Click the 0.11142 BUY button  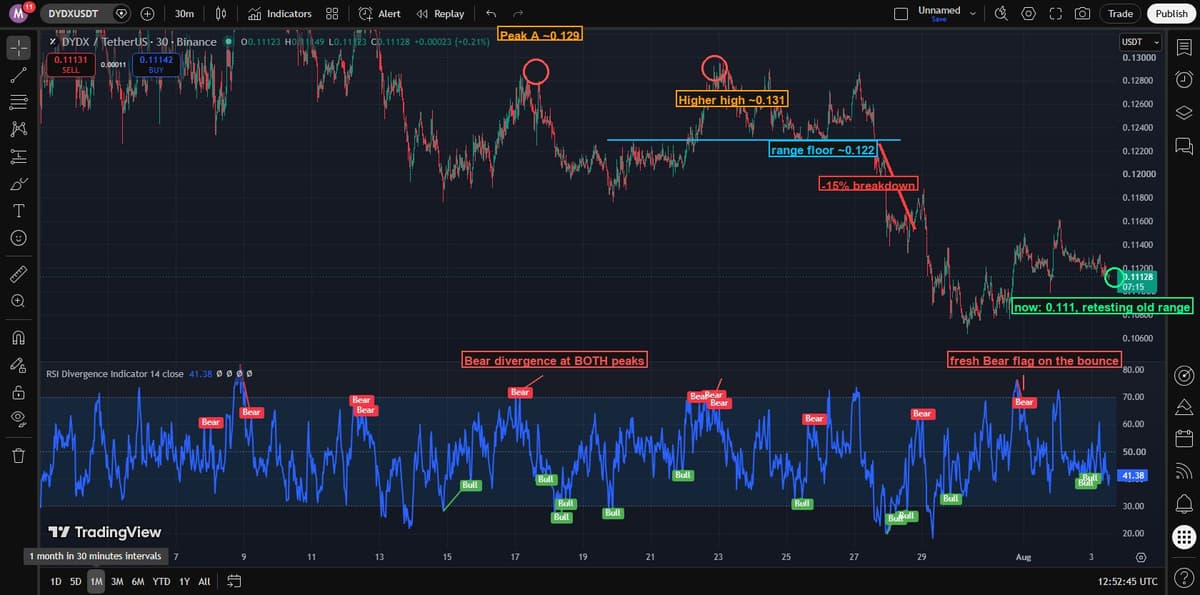pos(156,65)
